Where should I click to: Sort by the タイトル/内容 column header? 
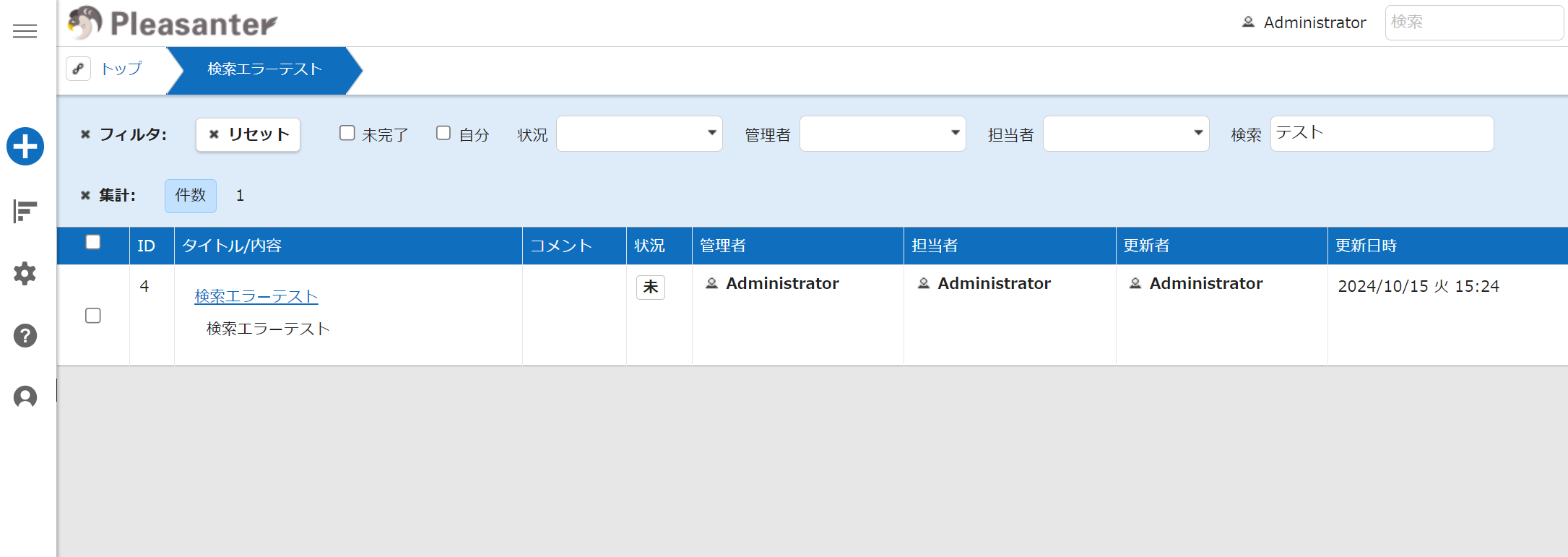pyautogui.click(x=348, y=246)
